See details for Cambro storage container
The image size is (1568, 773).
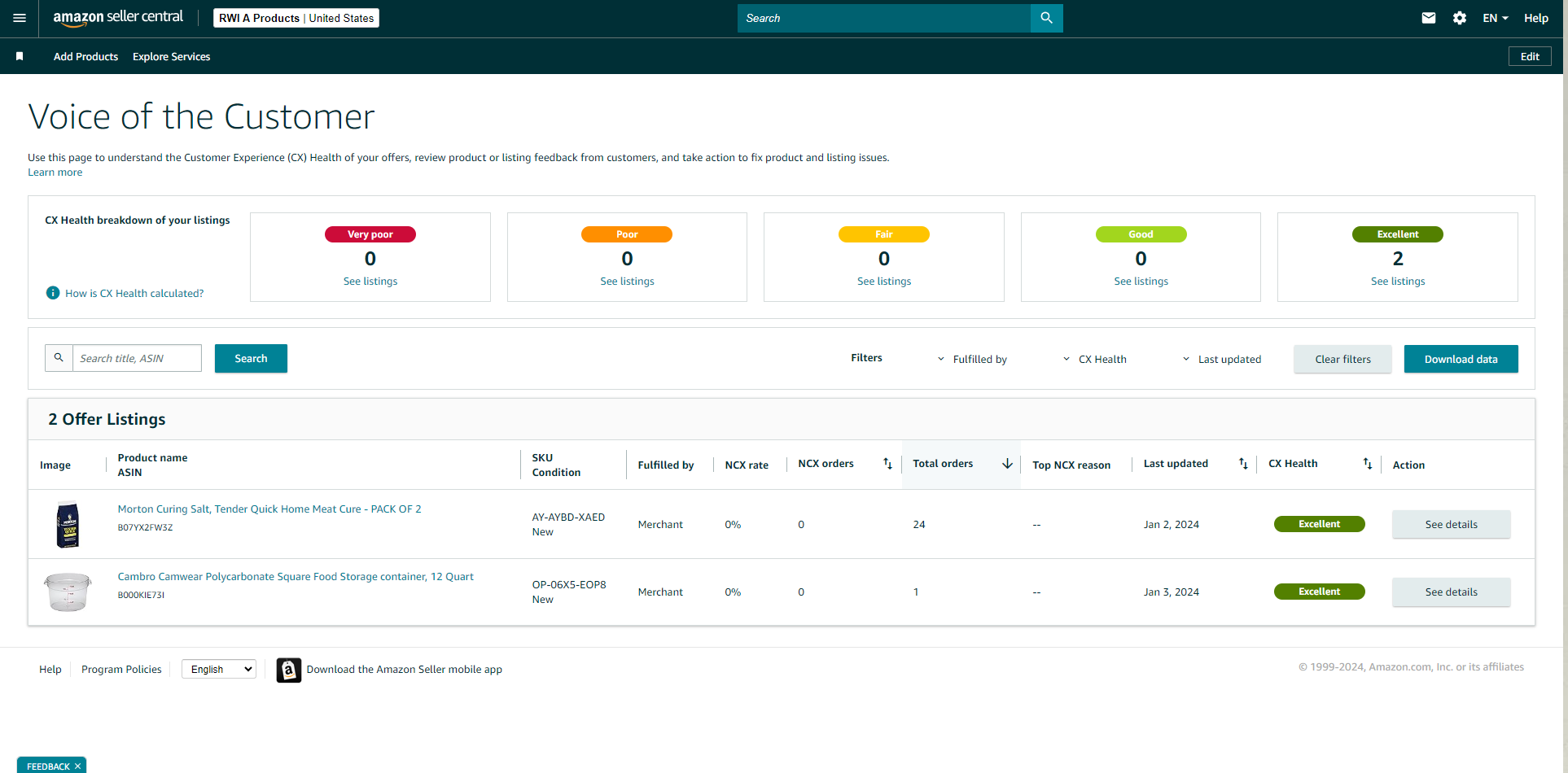[1451, 592]
